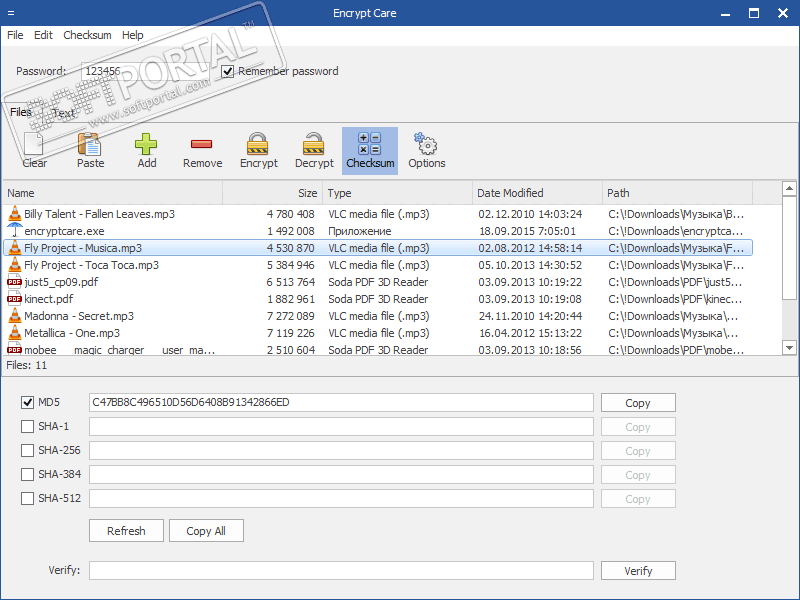The image size is (800, 600).
Task: Select the mobee magic charger PDF row
Action: click(x=378, y=349)
